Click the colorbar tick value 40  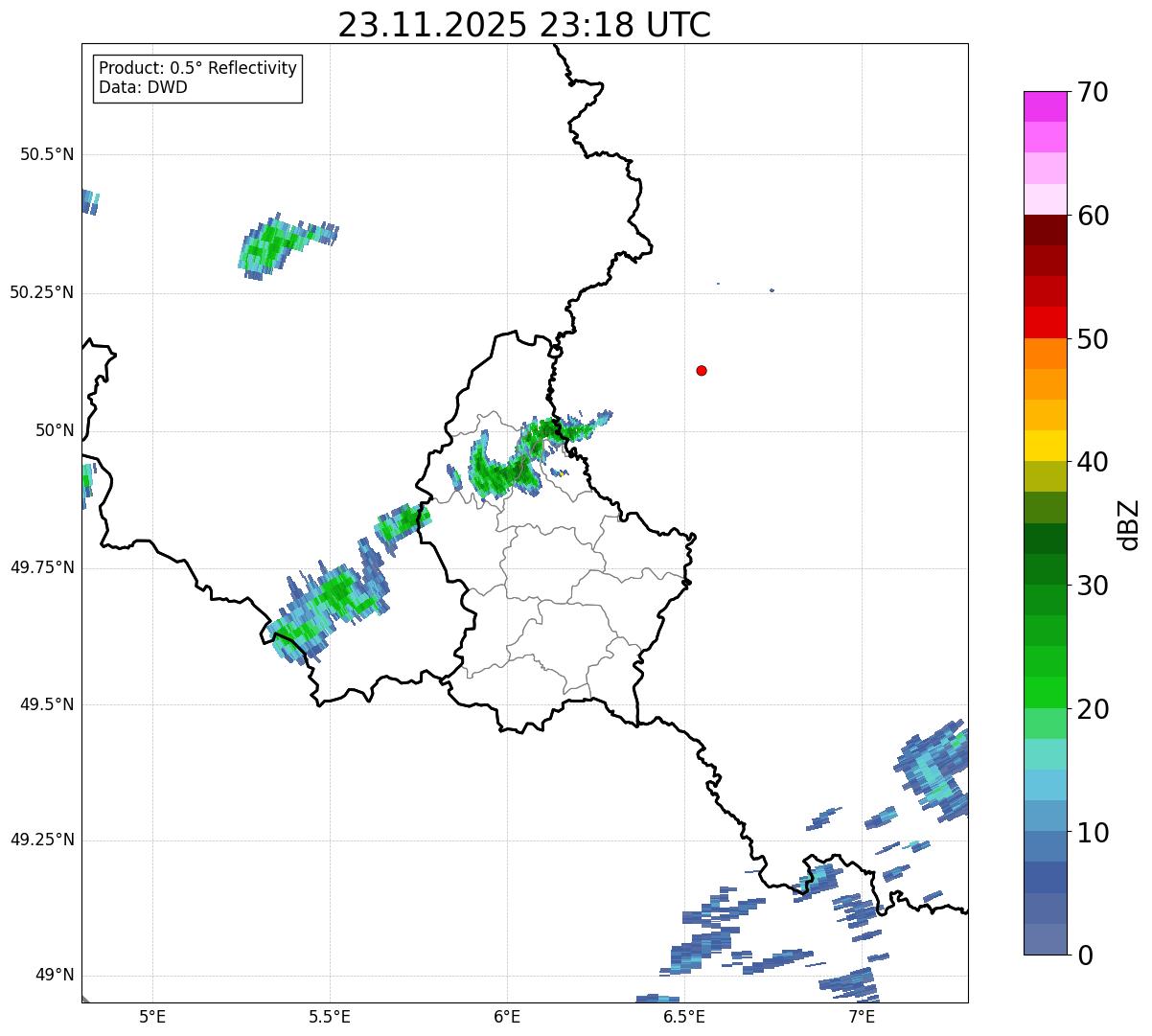(x=1093, y=463)
